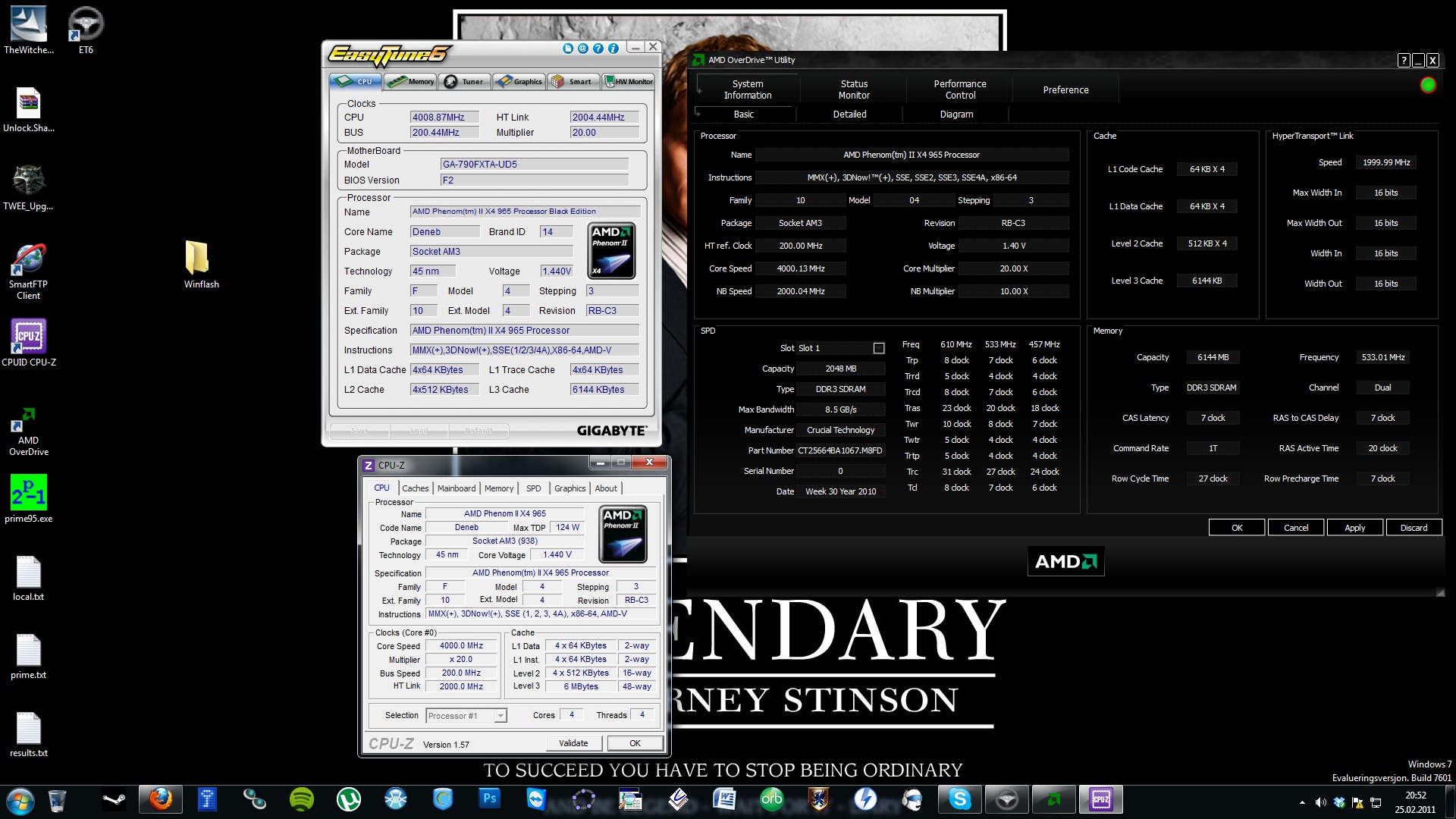Click AMD OverDrive OK button
This screenshot has height=819, width=1456.
1237,527
